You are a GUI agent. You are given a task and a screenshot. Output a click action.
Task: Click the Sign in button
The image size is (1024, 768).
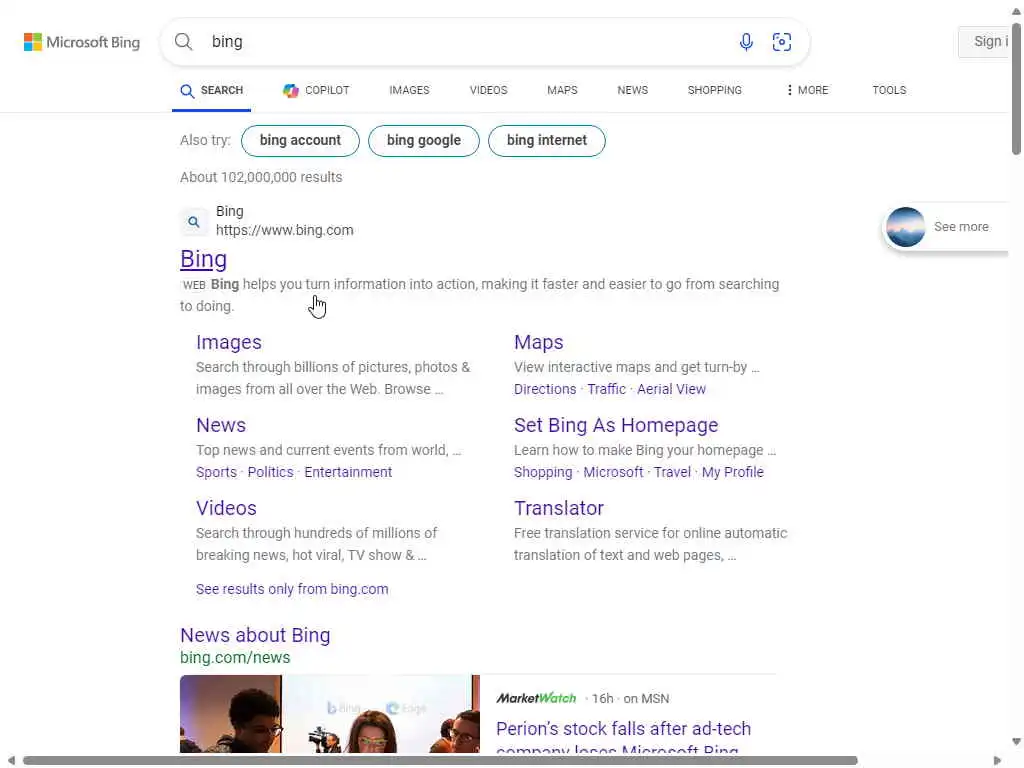(x=986, y=42)
